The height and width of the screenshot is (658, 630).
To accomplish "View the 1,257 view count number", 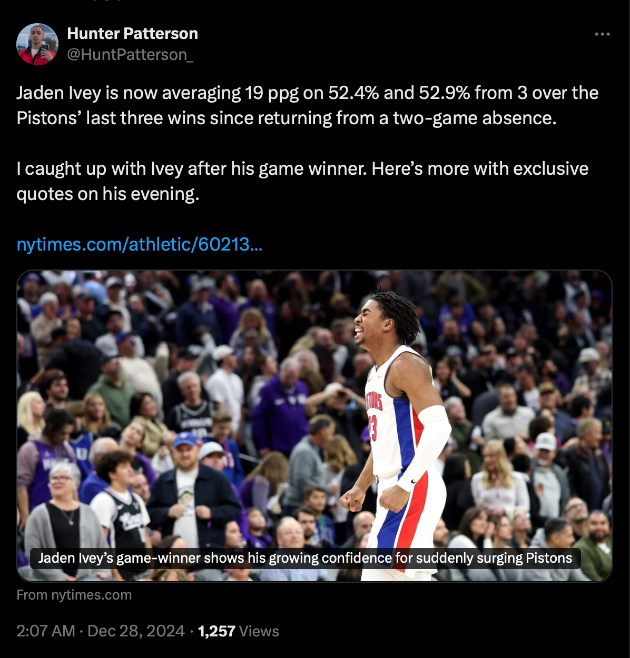I will [216, 631].
